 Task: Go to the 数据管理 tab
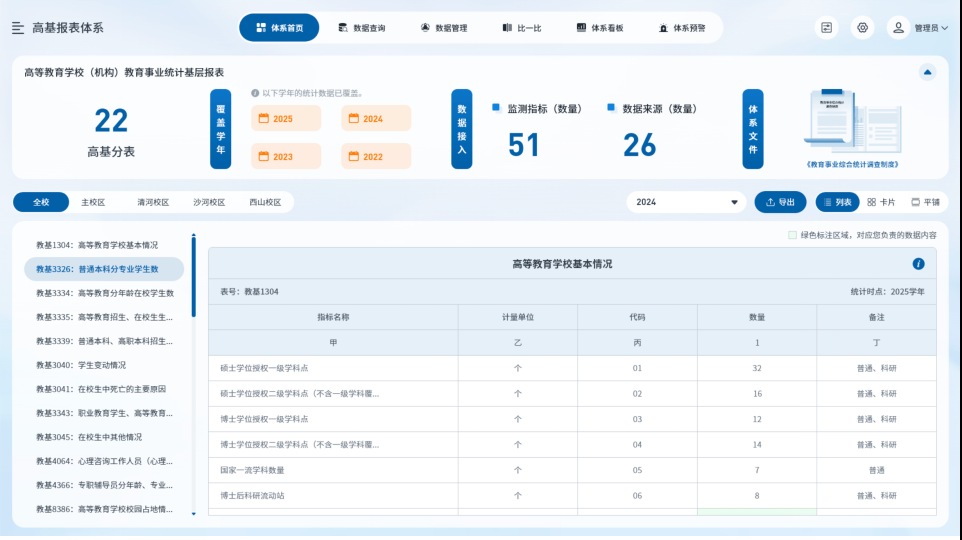tap(444, 28)
